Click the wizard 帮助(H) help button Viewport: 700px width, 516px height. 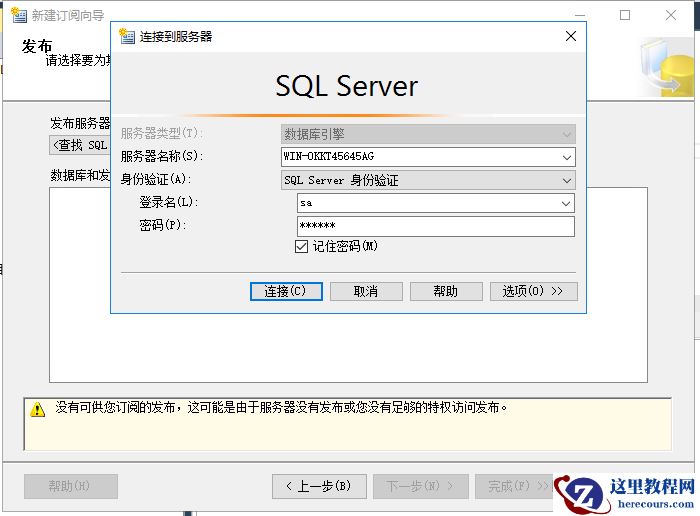(x=71, y=486)
